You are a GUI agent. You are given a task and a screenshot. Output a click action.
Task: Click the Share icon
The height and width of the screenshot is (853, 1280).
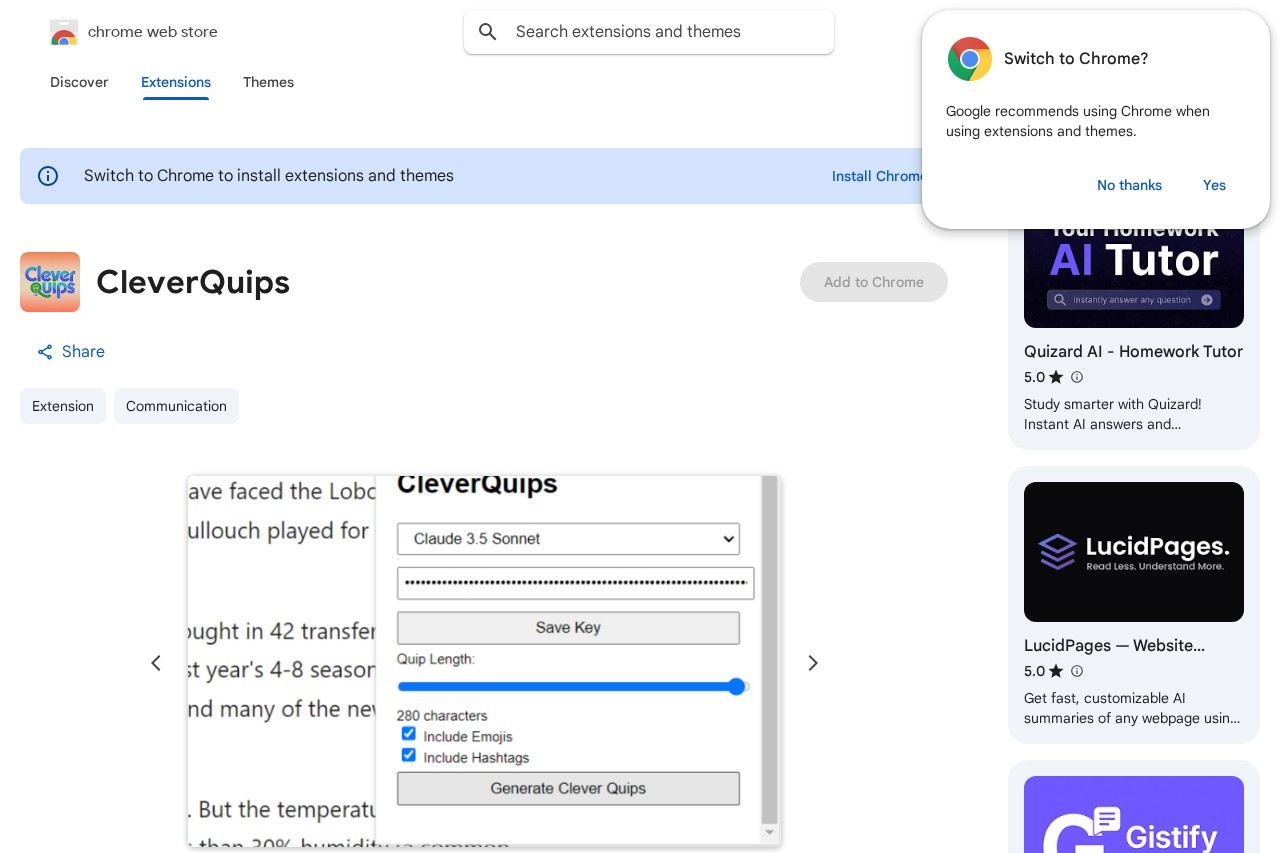[x=45, y=352]
